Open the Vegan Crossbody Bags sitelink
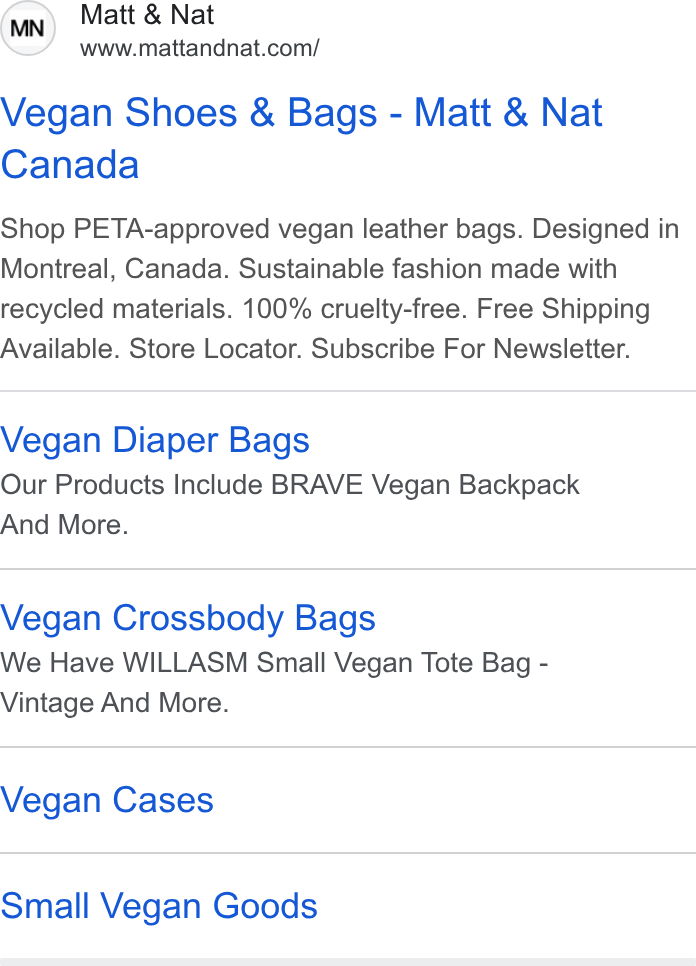Screen dimensions: 696x966 (188, 618)
